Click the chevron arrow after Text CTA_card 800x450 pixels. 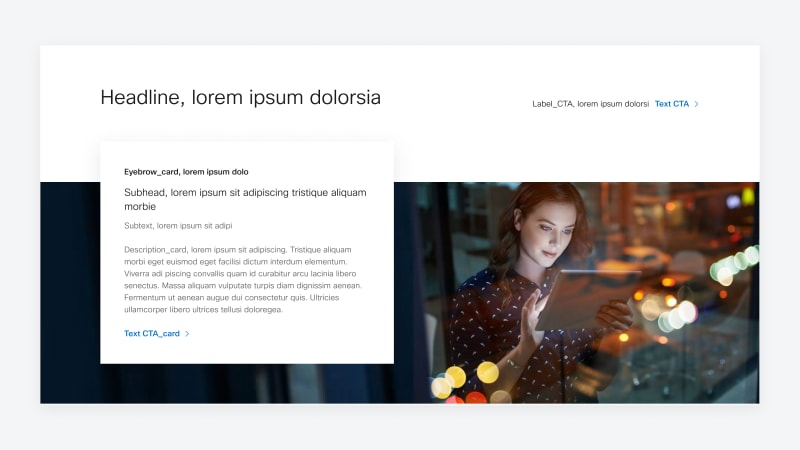[x=187, y=334]
